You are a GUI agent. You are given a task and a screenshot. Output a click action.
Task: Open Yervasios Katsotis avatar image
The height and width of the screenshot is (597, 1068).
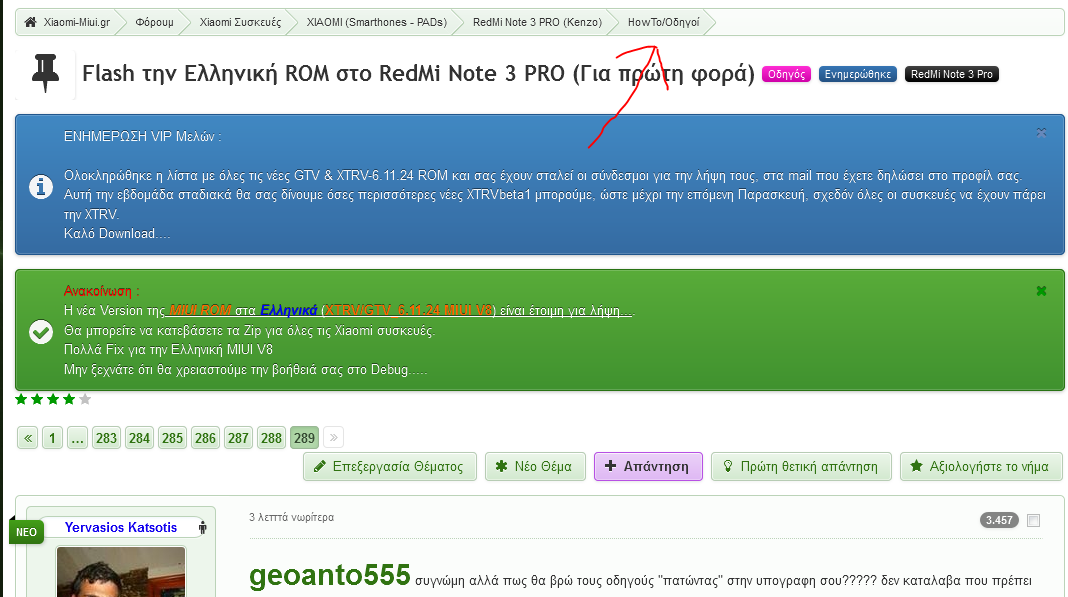pos(121,572)
